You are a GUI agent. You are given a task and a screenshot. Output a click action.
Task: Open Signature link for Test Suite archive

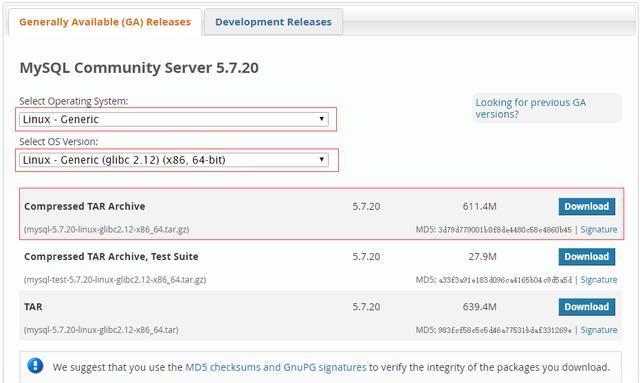[x=599, y=280]
